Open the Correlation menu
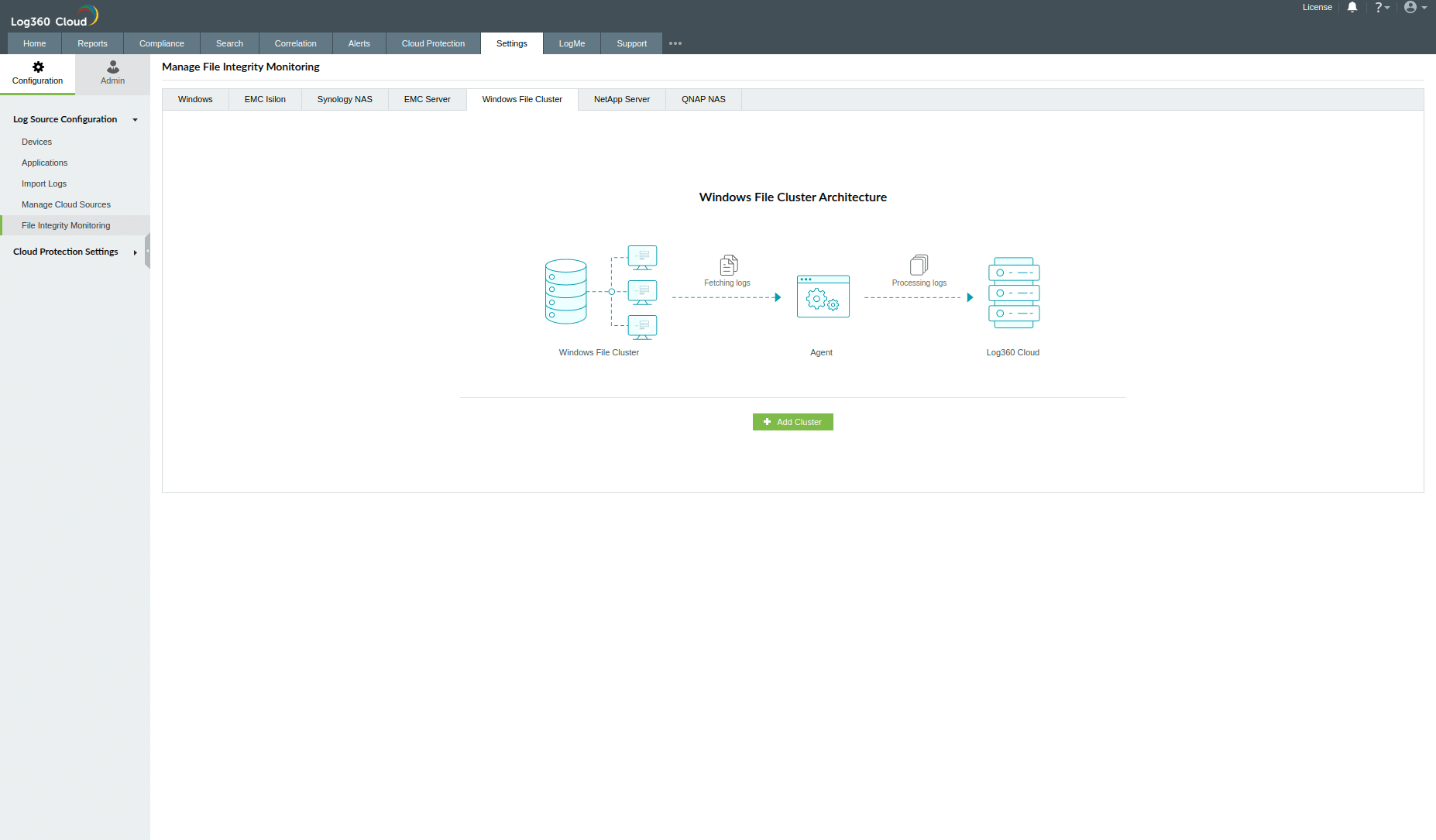The height and width of the screenshot is (840, 1436). 295,43
